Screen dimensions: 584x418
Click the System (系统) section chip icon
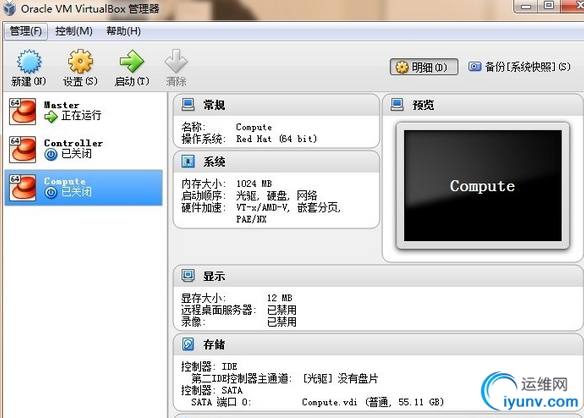[x=188, y=162]
